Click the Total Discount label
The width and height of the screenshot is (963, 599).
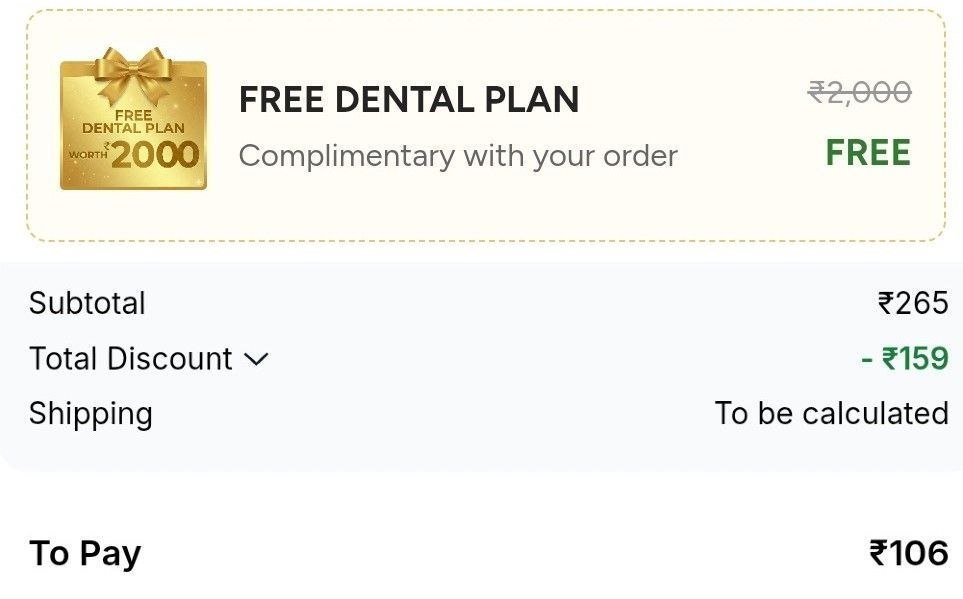pyautogui.click(x=130, y=358)
